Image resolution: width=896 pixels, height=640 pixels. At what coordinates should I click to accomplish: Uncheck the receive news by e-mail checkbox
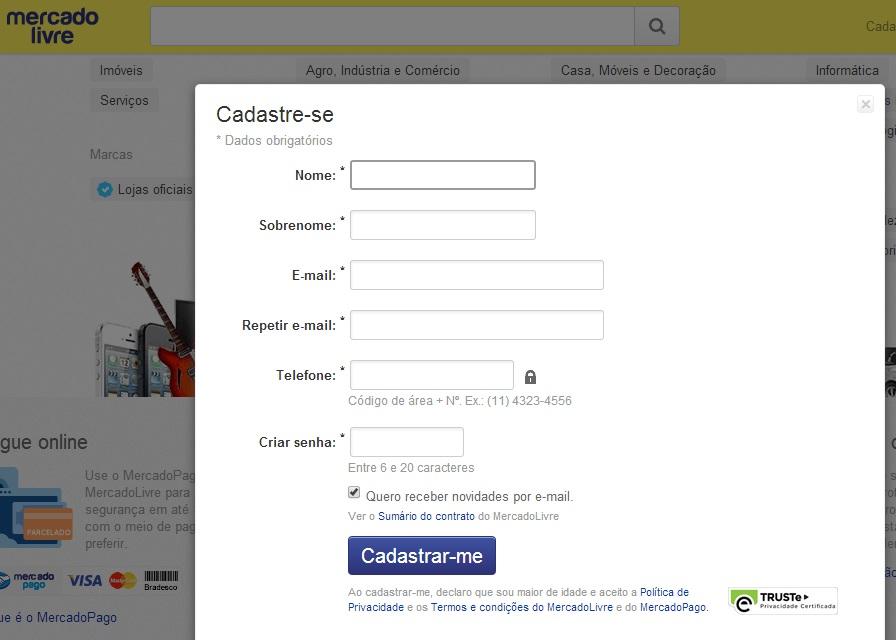[x=354, y=492]
